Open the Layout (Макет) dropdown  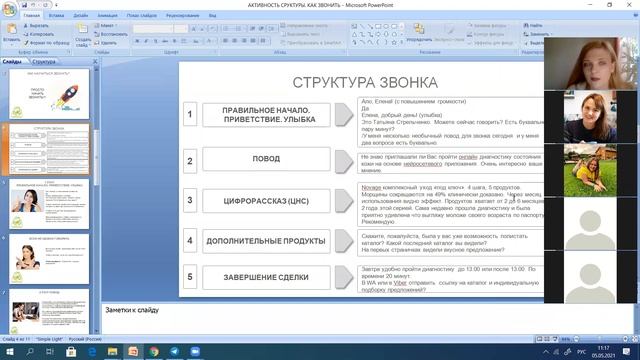pyautogui.click(x=105, y=26)
